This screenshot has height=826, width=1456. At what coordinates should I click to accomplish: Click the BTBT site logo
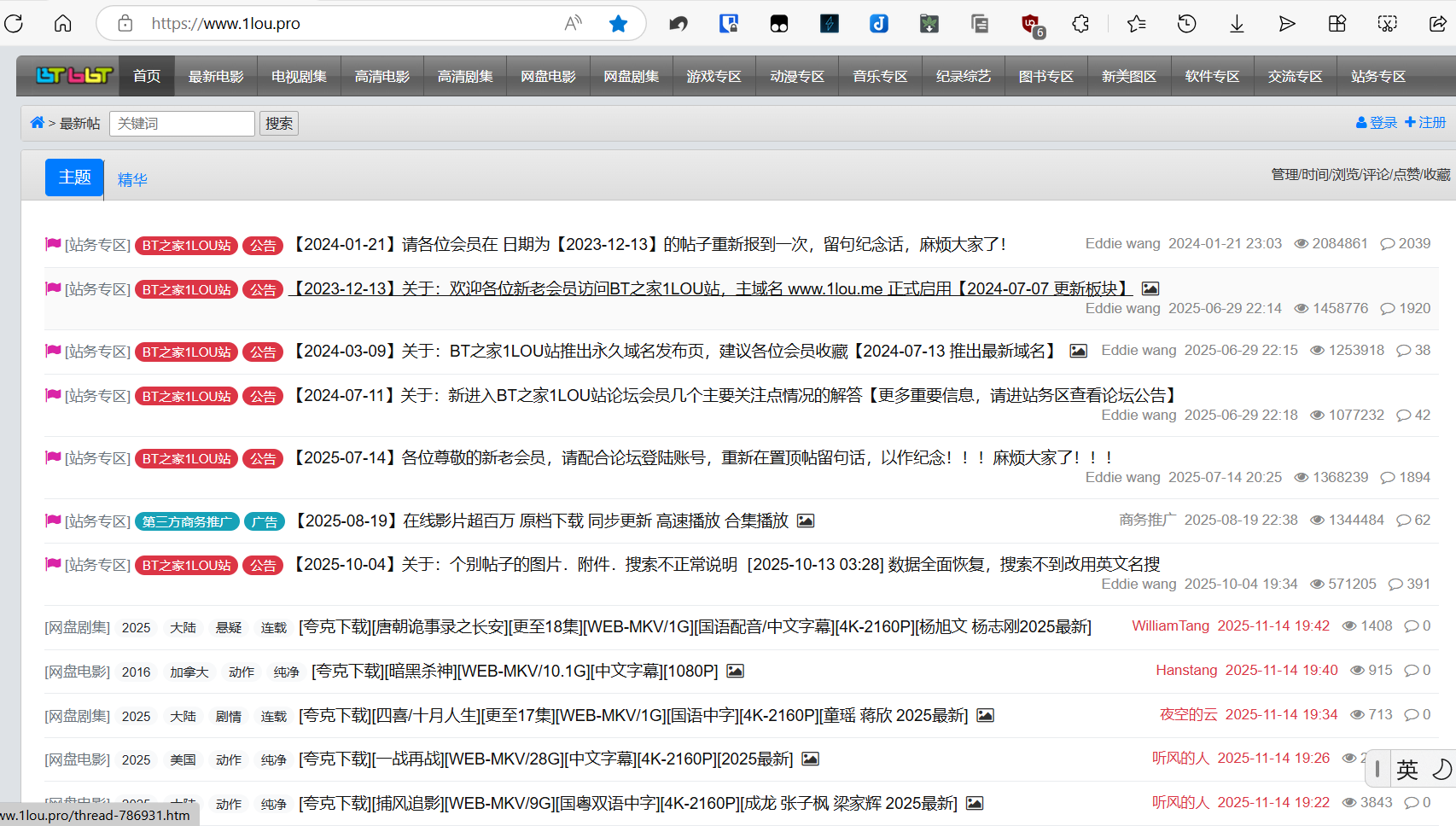(x=73, y=76)
